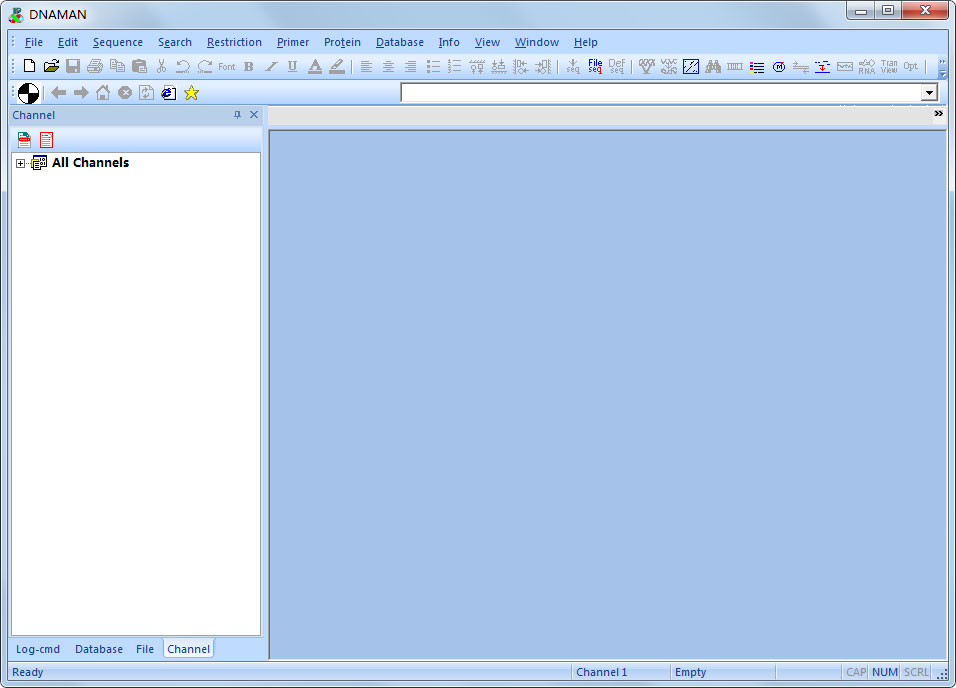The image size is (956, 688).
Task: Click the browser Forward arrow
Action: pyautogui.click(x=81, y=93)
